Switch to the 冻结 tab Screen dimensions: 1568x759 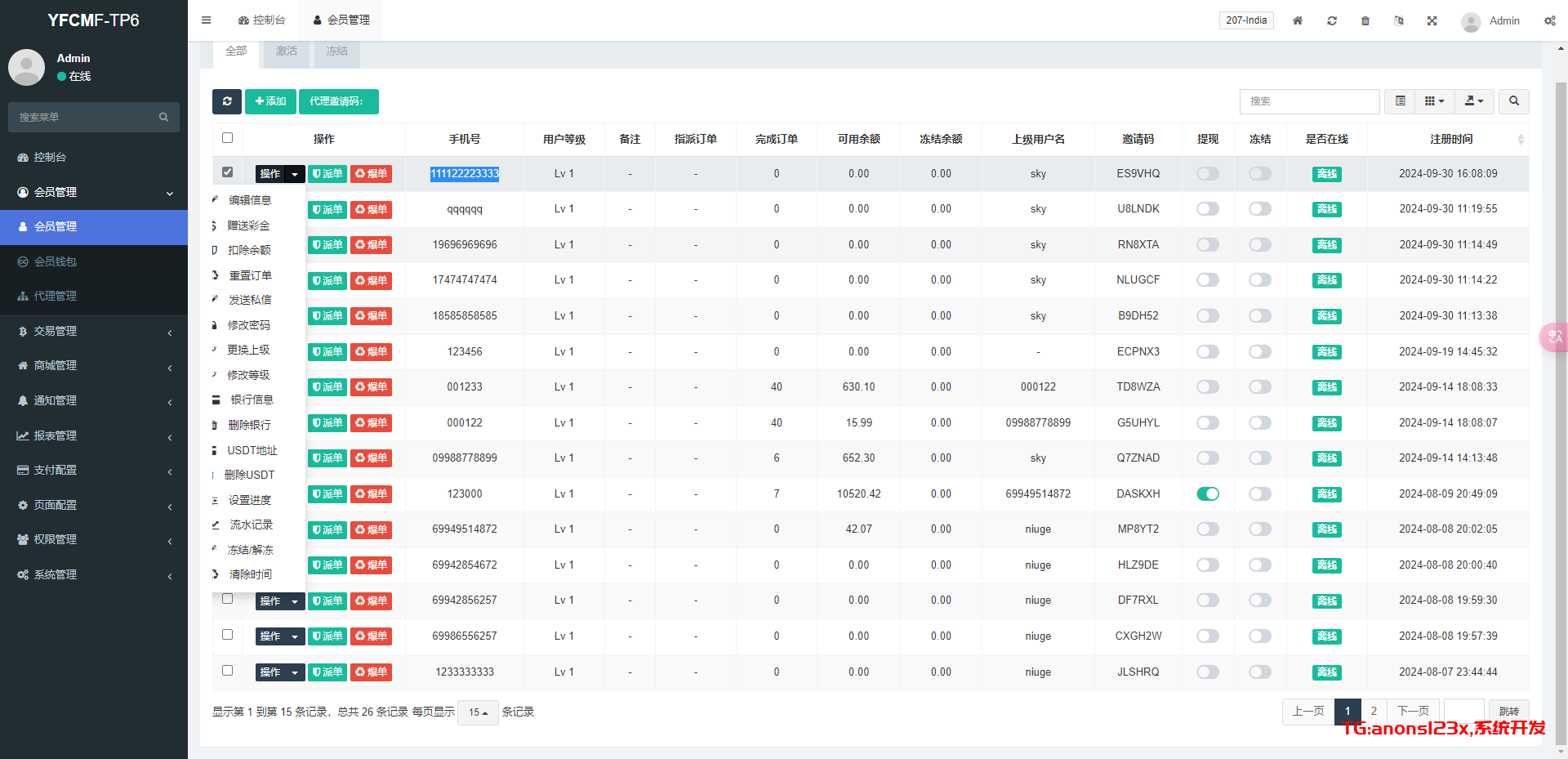point(336,51)
